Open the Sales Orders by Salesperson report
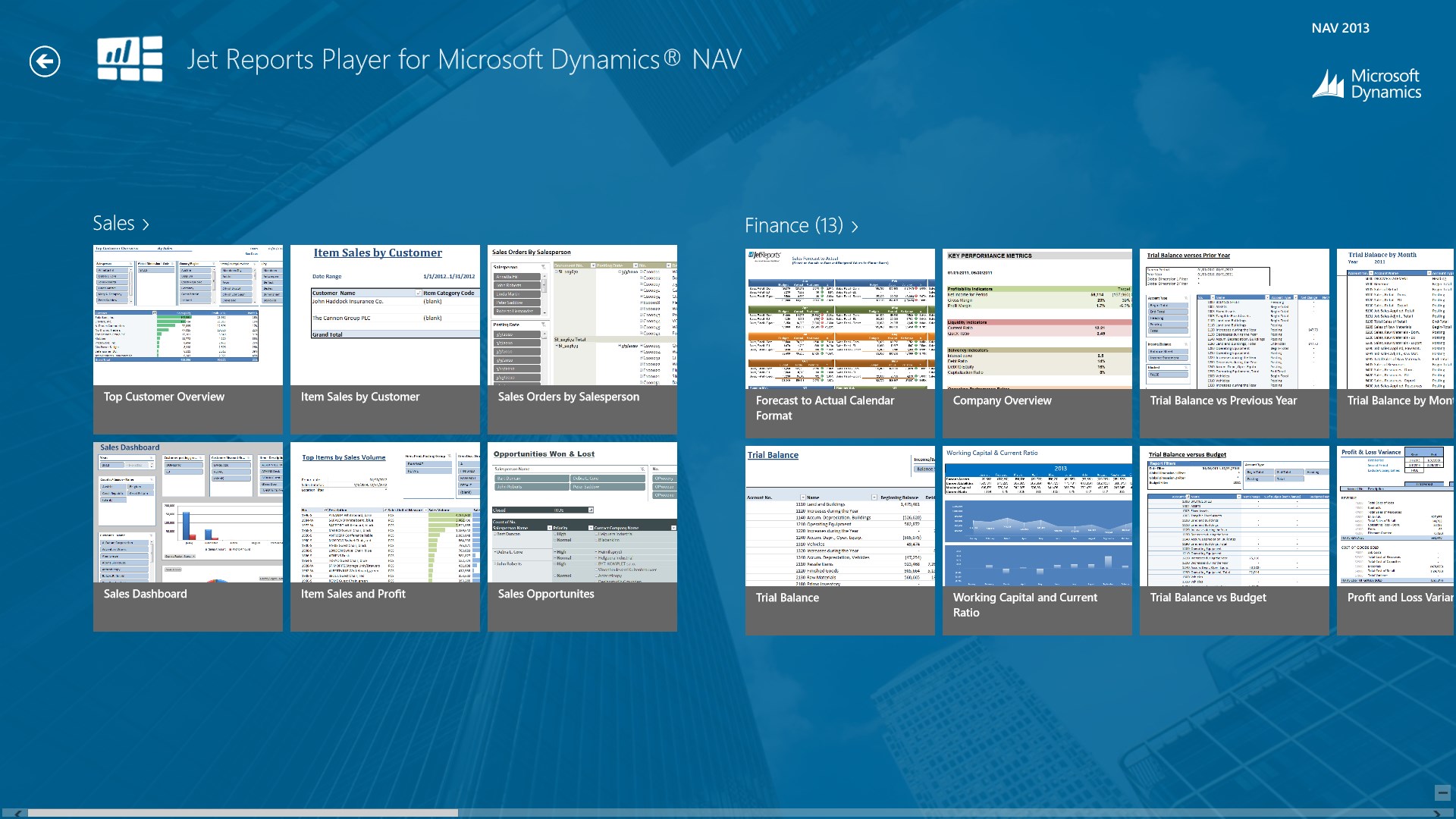 [582, 339]
